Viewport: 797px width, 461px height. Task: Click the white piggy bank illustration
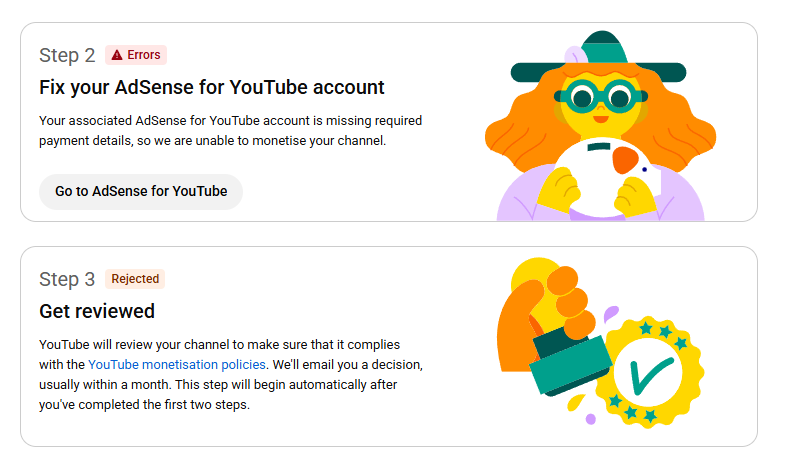(x=600, y=175)
